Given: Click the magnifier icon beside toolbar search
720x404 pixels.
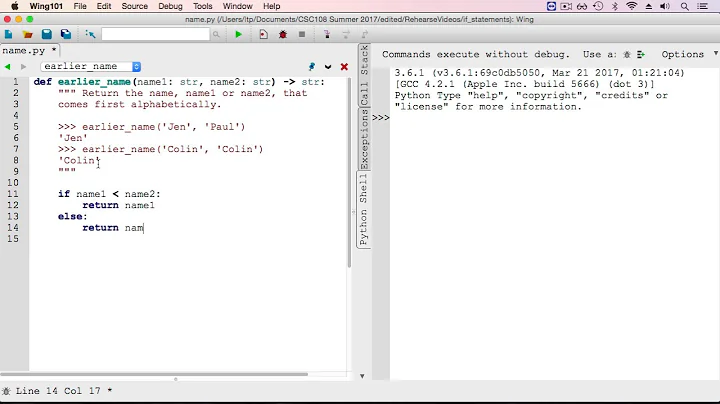Looking at the screenshot, I should click(216, 34).
